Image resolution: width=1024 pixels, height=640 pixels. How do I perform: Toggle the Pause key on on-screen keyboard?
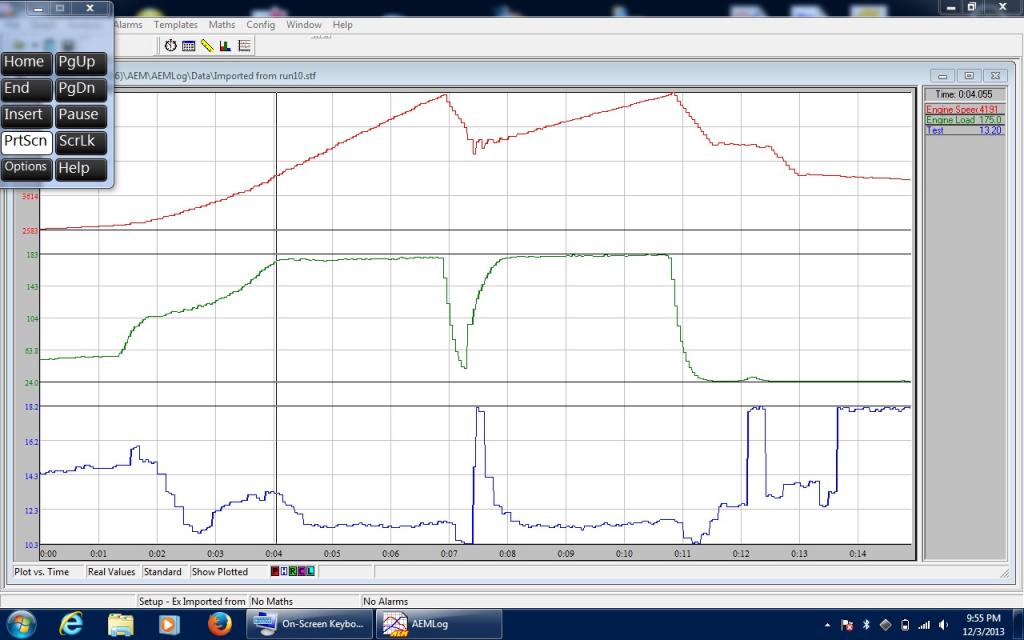click(x=80, y=115)
